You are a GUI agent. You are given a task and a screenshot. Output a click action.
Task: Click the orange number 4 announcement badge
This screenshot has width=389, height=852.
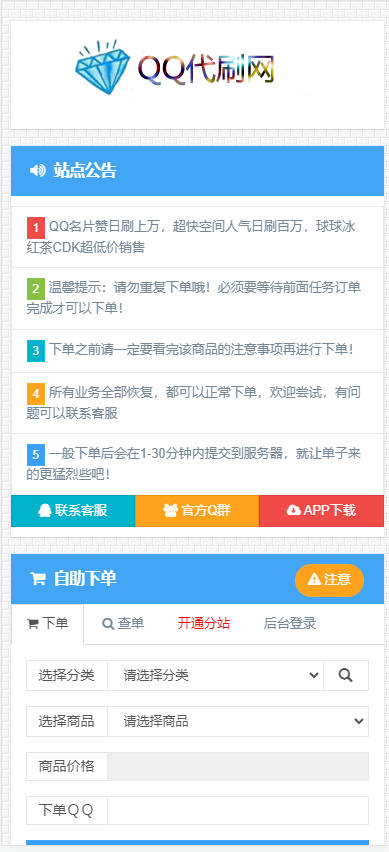coord(35,393)
